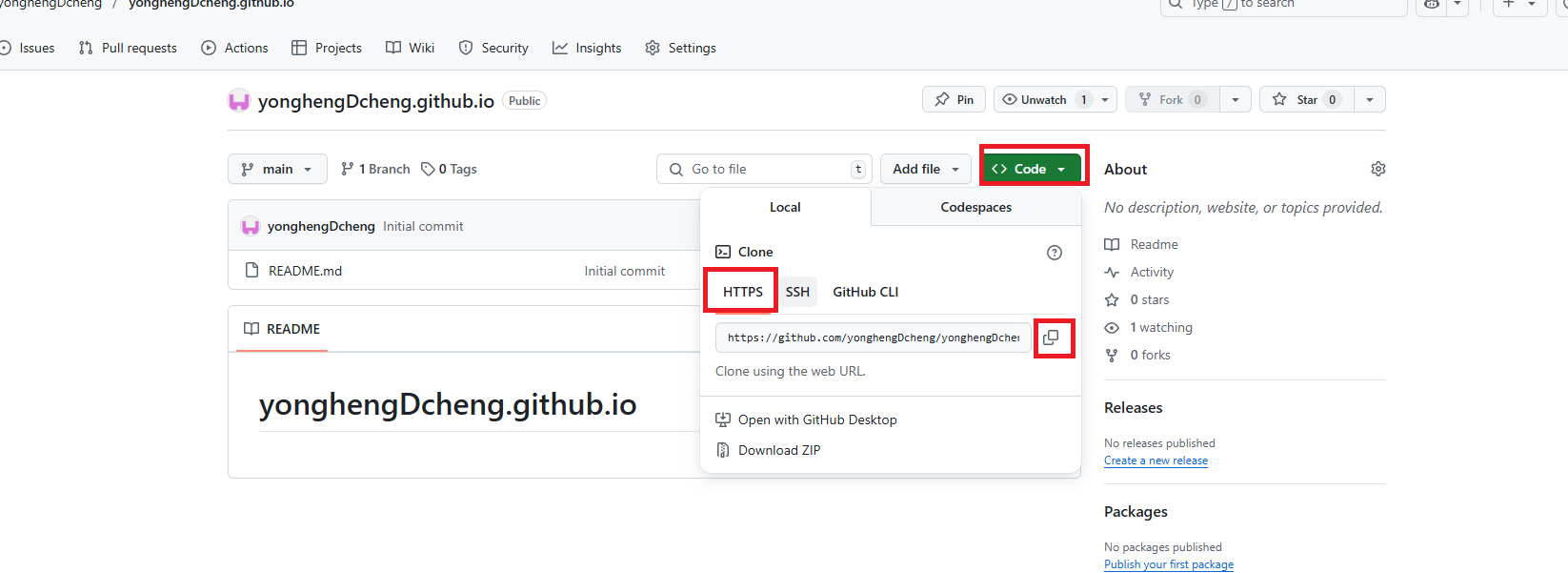Pin this repository

coord(954,100)
